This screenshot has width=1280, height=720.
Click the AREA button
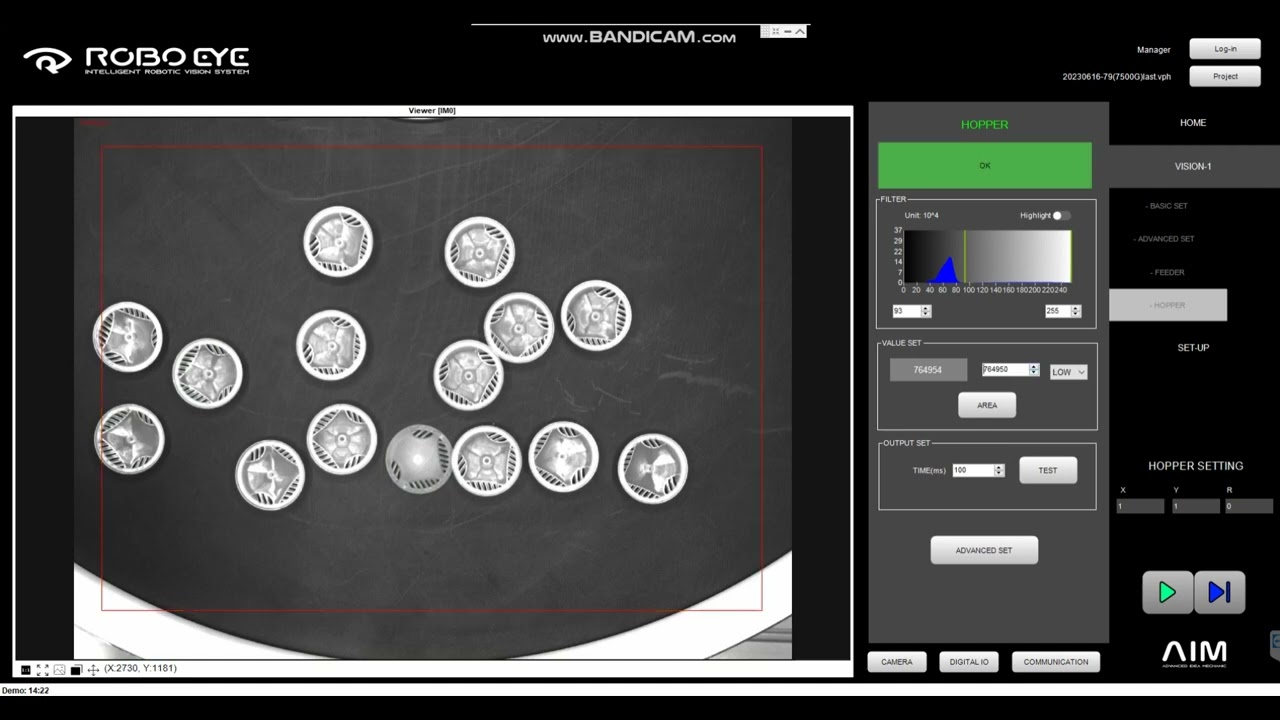click(x=987, y=405)
